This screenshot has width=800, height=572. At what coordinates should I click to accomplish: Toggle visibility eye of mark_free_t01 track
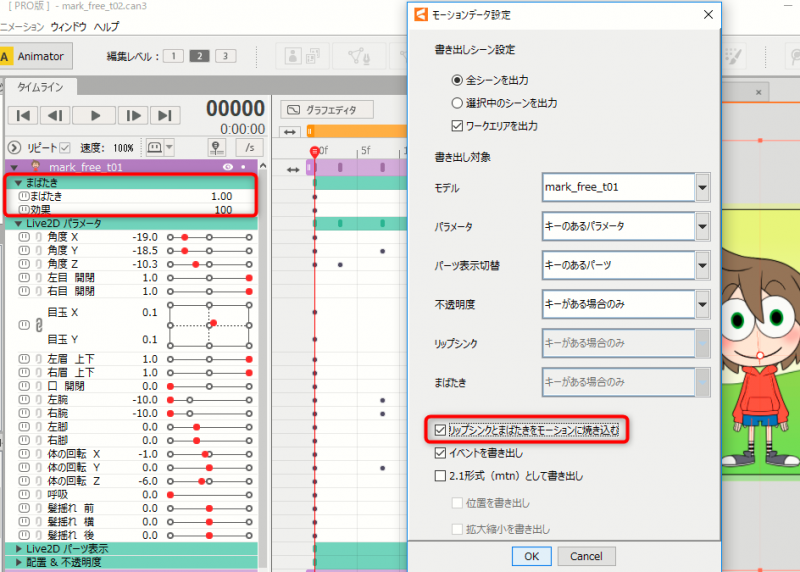[x=227, y=167]
